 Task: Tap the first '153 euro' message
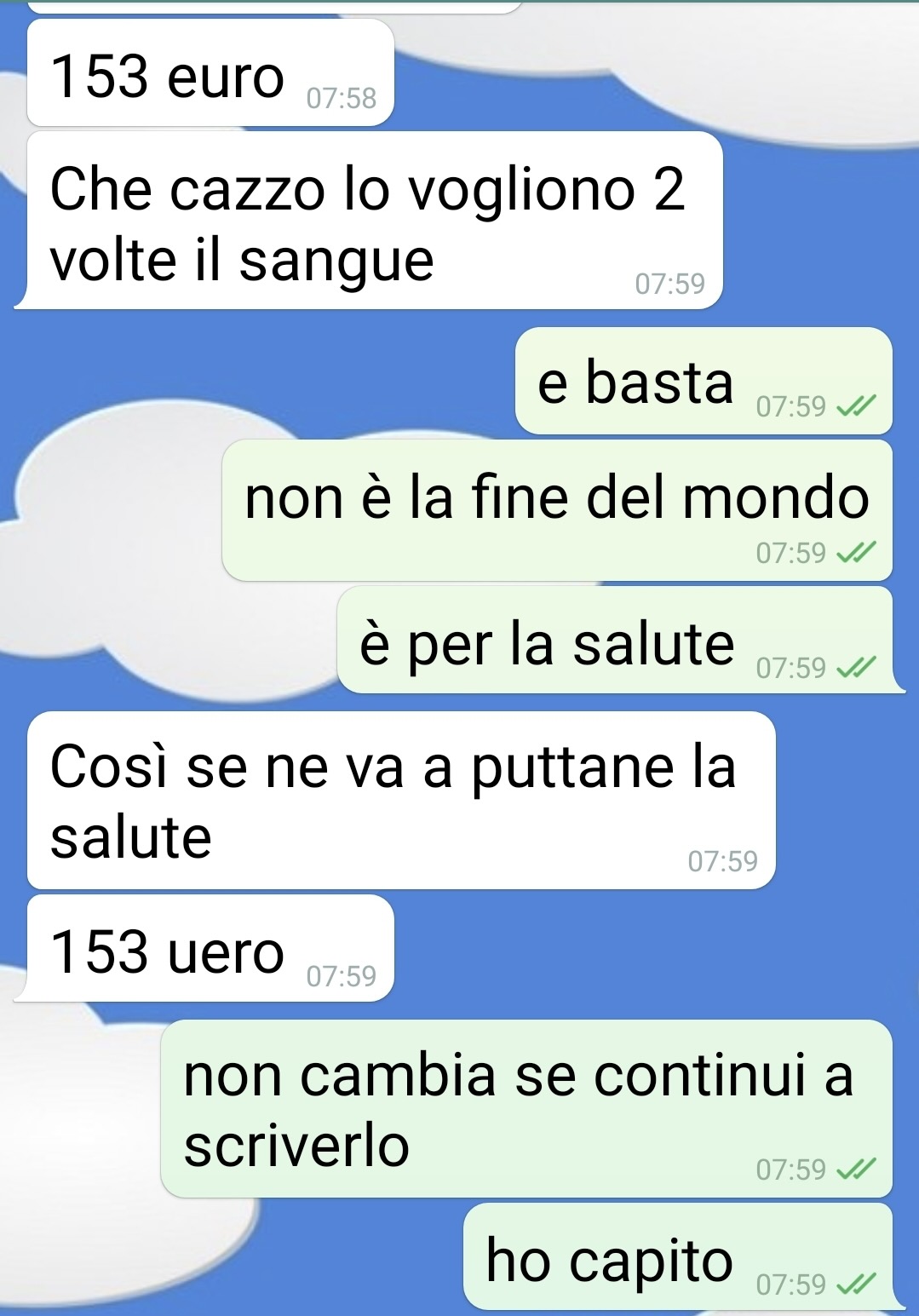pos(210,73)
